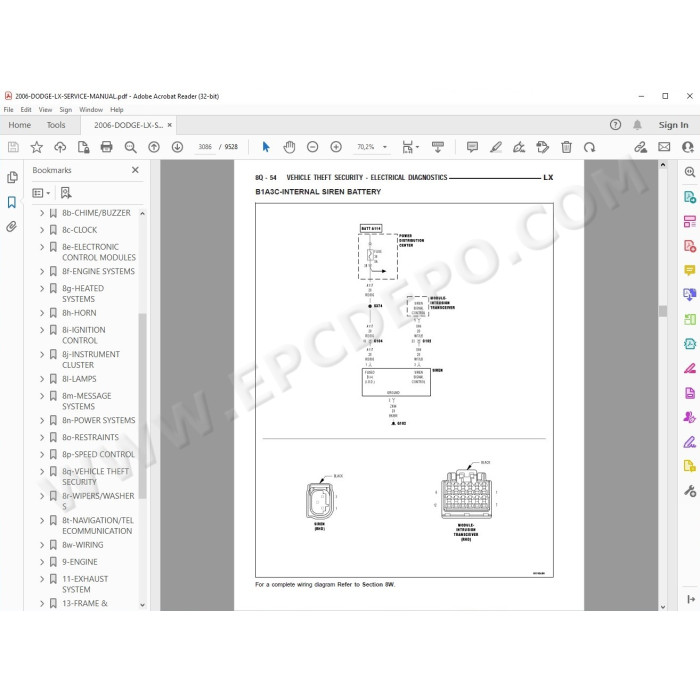
Task: Open the Help menu
Action: pos(117,110)
